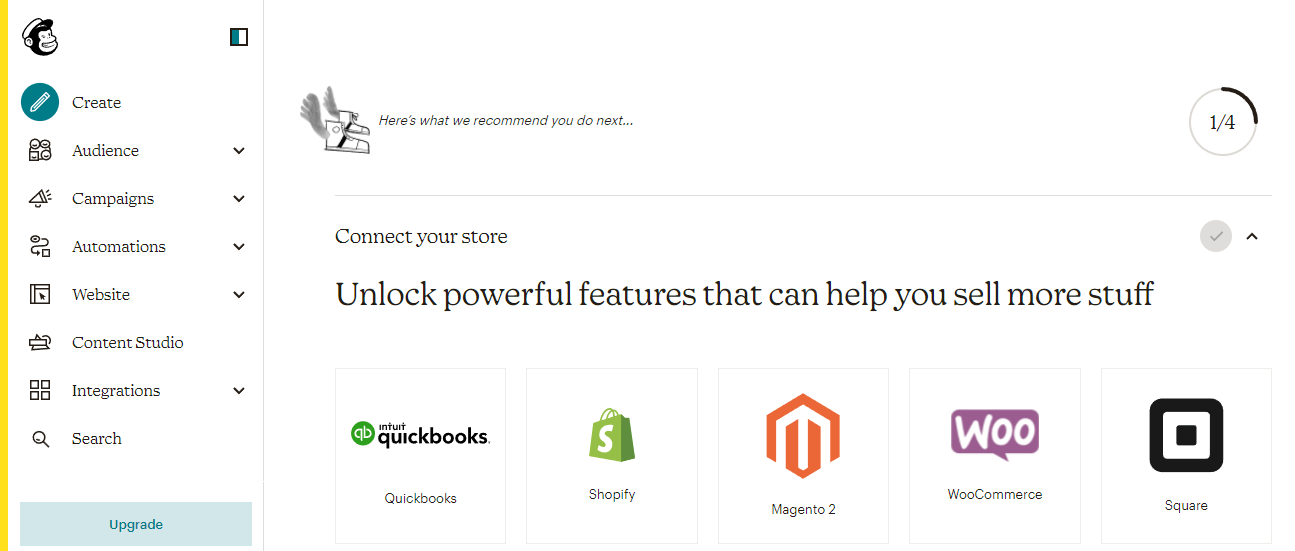Mark Connect your store as complete

click(1216, 237)
